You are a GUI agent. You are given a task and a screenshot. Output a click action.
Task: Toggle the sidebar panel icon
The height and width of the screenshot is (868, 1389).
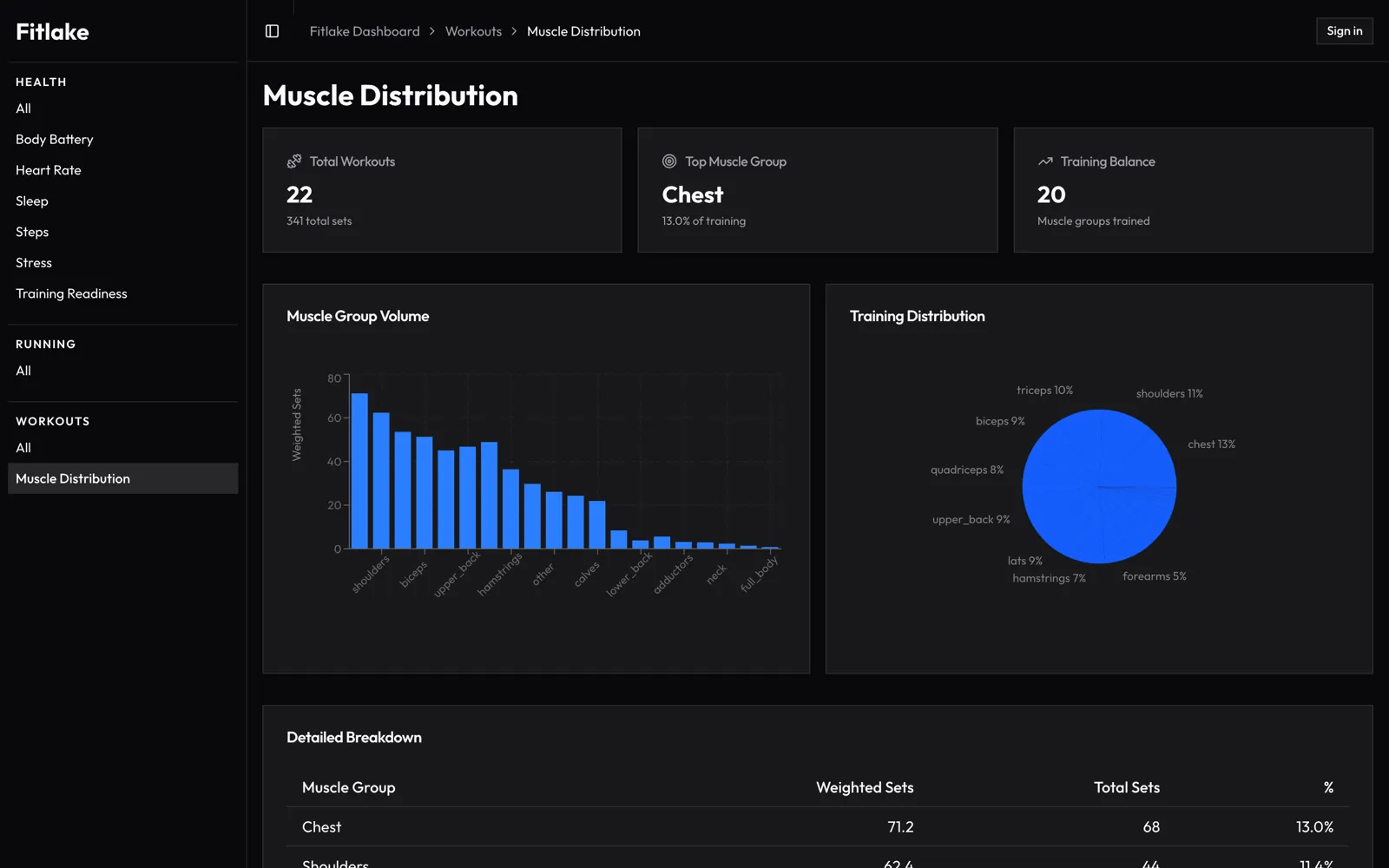point(272,31)
